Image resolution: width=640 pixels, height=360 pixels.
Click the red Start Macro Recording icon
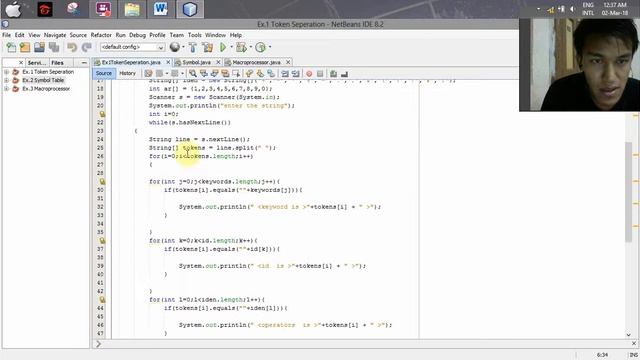click(309, 73)
